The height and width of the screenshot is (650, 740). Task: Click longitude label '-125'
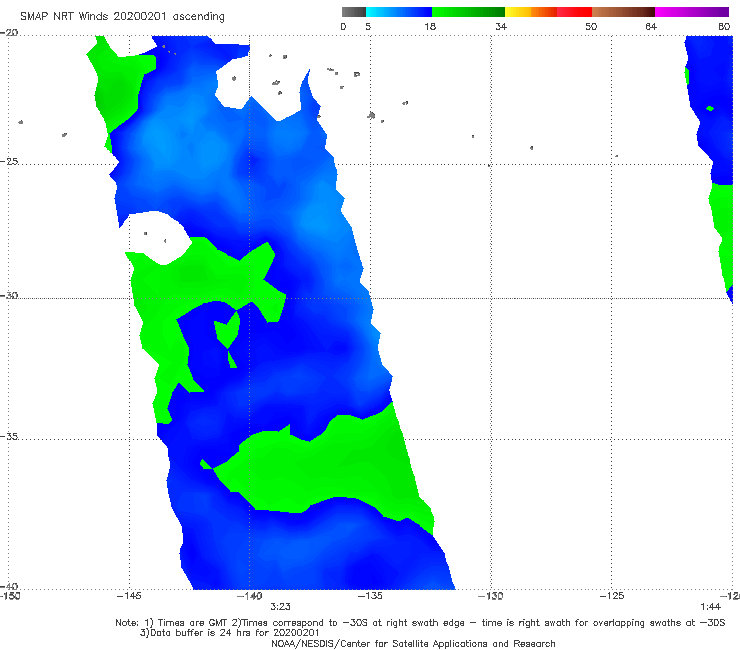pyautogui.click(x=612, y=596)
